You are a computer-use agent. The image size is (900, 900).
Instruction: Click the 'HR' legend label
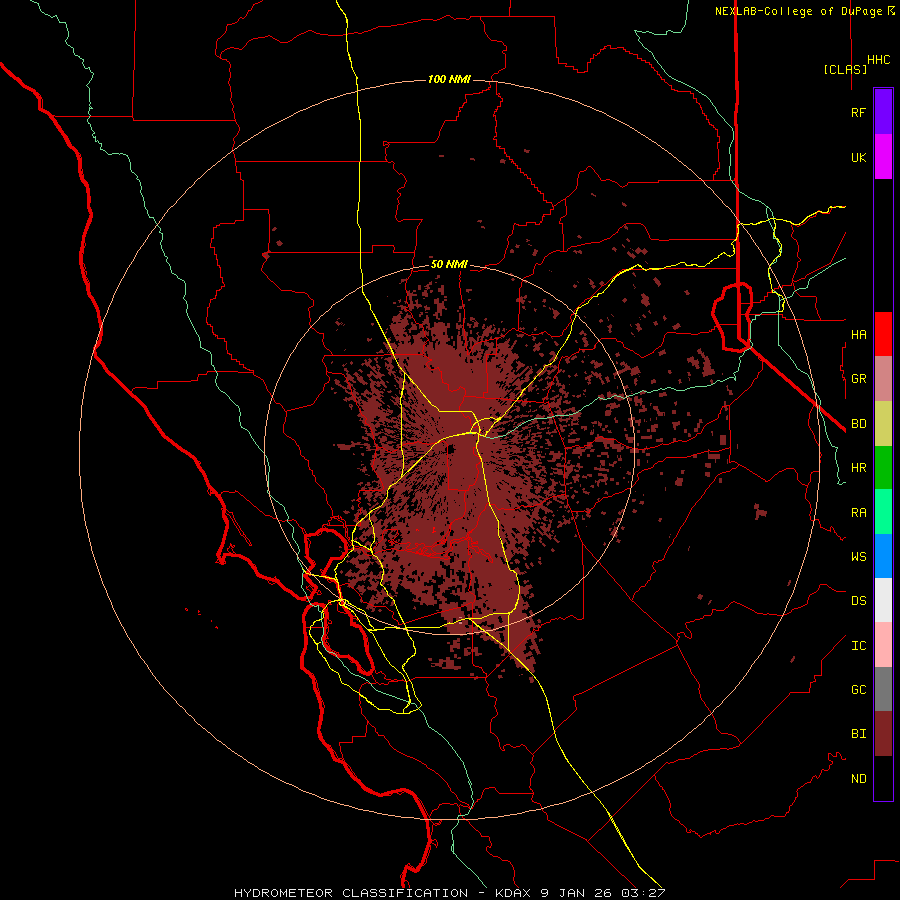click(x=858, y=468)
